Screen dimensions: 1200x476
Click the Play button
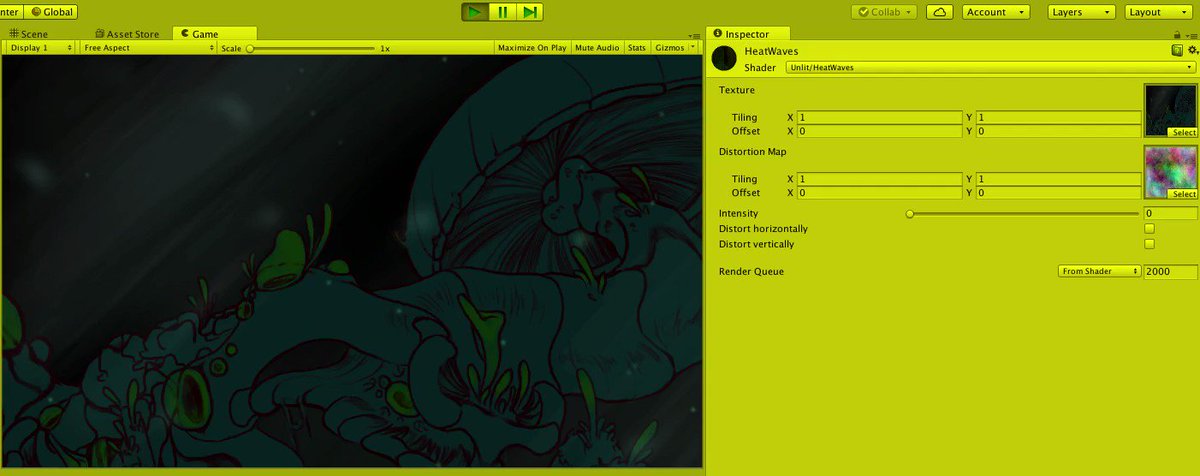[x=475, y=12]
